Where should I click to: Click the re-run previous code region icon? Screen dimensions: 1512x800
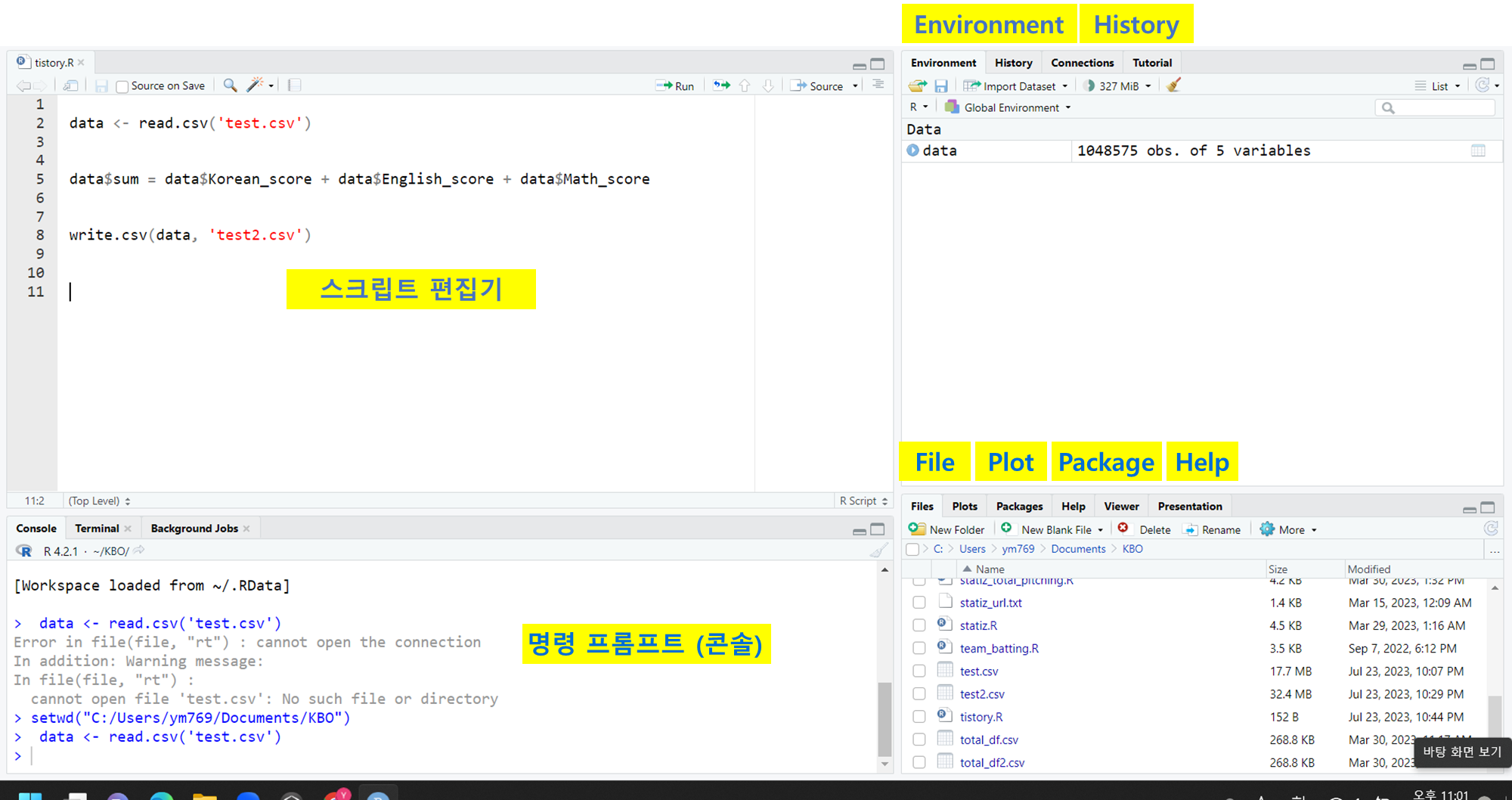(x=722, y=85)
